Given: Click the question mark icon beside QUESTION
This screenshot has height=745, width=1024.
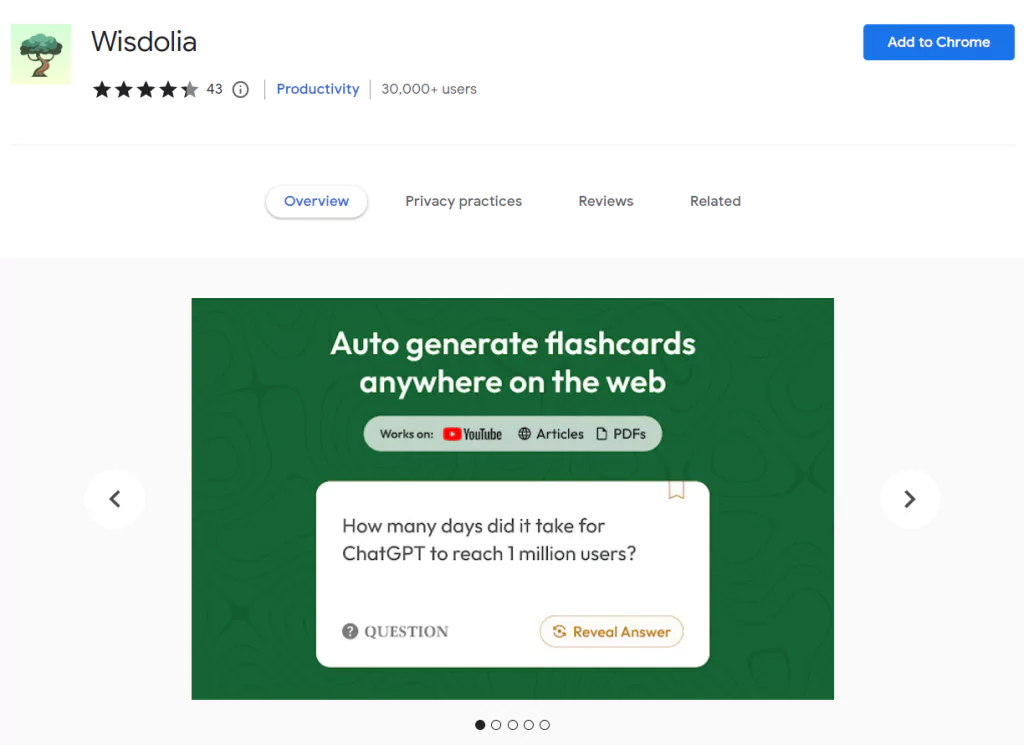Looking at the screenshot, I should click(x=350, y=631).
